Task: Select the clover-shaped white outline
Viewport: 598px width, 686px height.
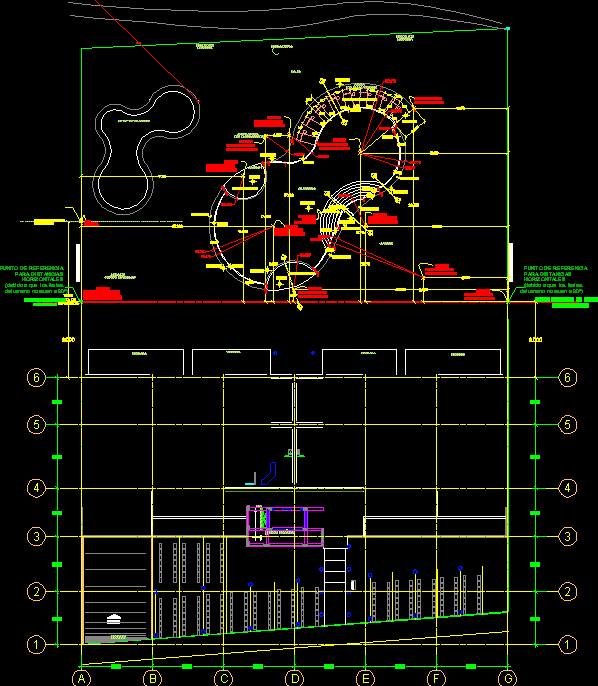Action: [146, 150]
